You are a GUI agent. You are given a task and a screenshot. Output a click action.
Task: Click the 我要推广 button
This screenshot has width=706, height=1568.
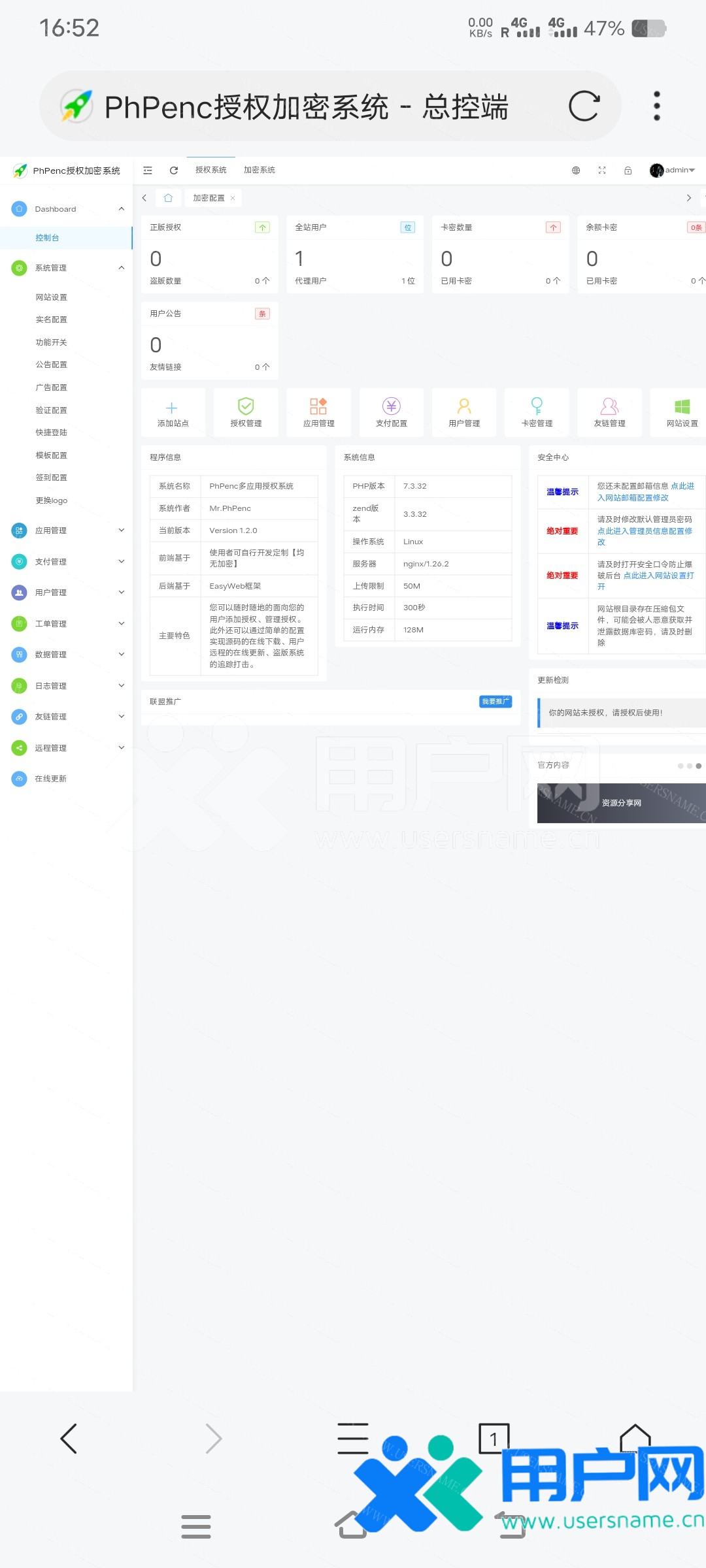point(496,702)
